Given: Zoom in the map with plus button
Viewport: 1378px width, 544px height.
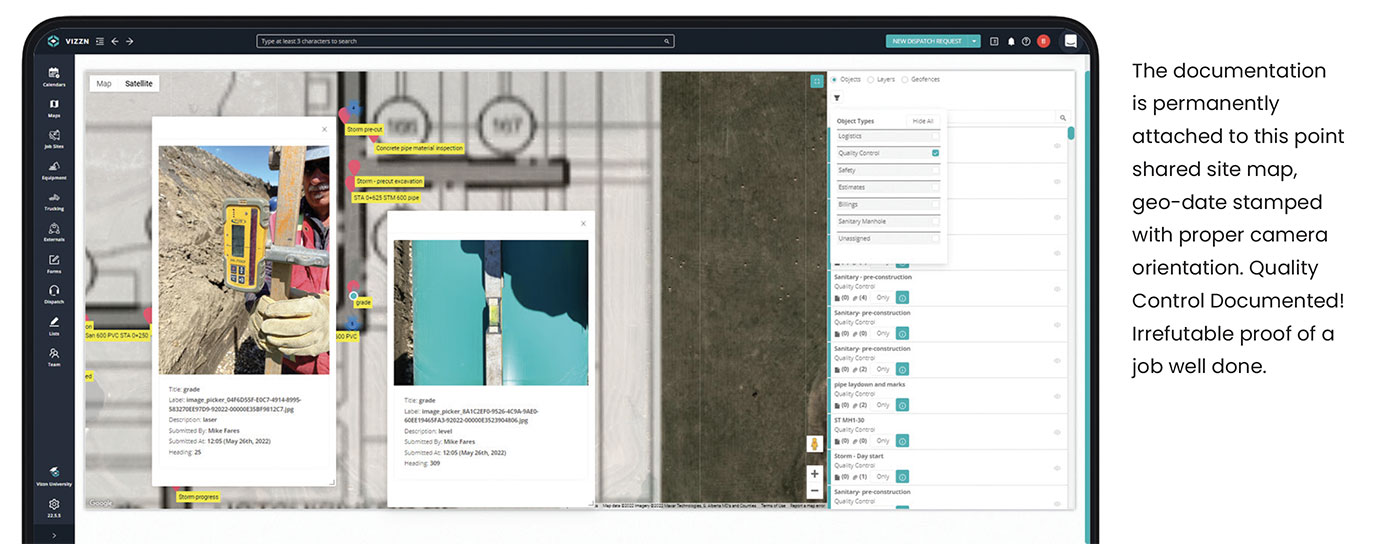Looking at the screenshot, I should (x=814, y=473).
